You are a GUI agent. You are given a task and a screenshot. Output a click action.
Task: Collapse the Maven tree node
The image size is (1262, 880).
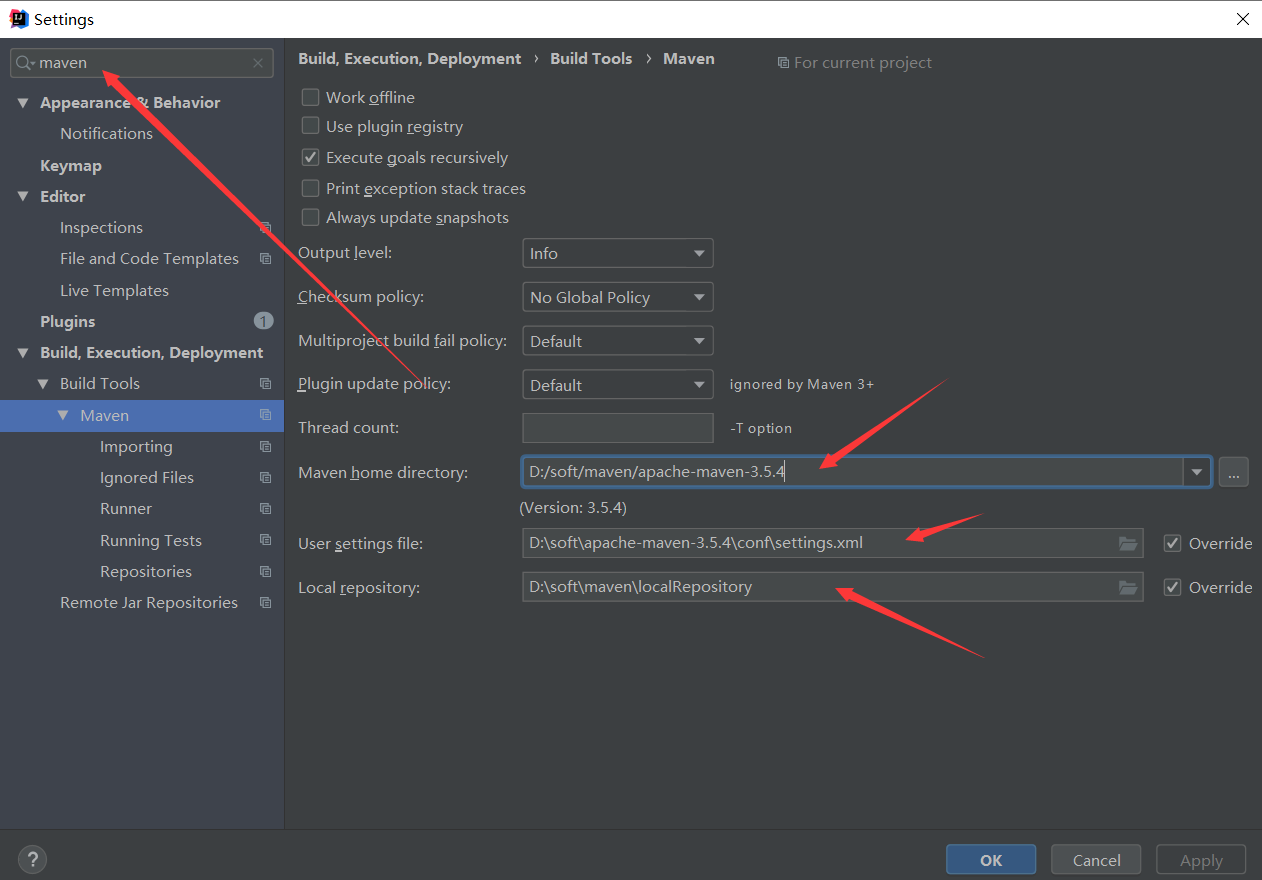click(63, 415)
